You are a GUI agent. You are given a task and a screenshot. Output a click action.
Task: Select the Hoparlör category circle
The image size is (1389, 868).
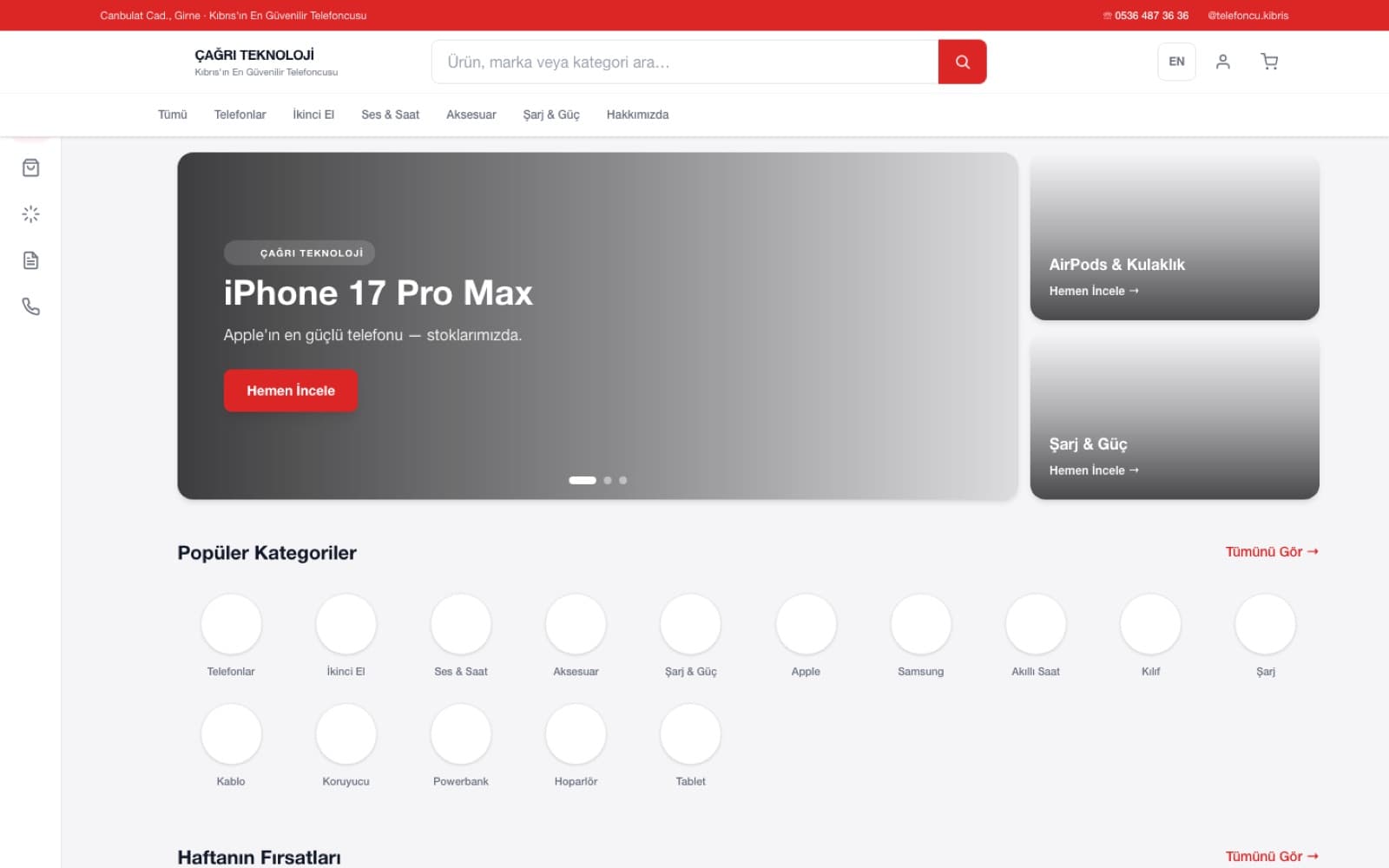(576, 734)
